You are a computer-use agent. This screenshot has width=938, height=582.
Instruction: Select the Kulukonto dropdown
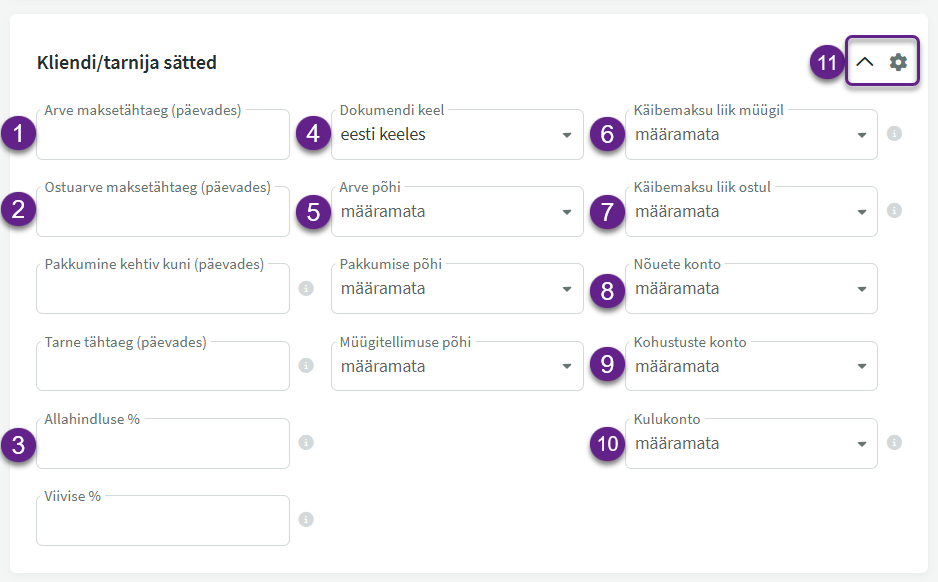click(x=751, y=444)
